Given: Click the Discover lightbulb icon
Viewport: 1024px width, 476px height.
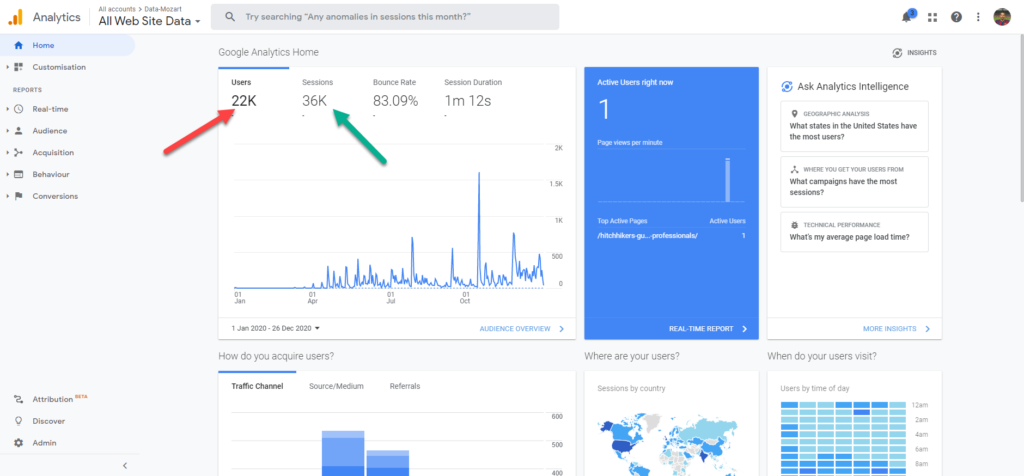Looking at the screenshot, I should [x=18, y=421].
